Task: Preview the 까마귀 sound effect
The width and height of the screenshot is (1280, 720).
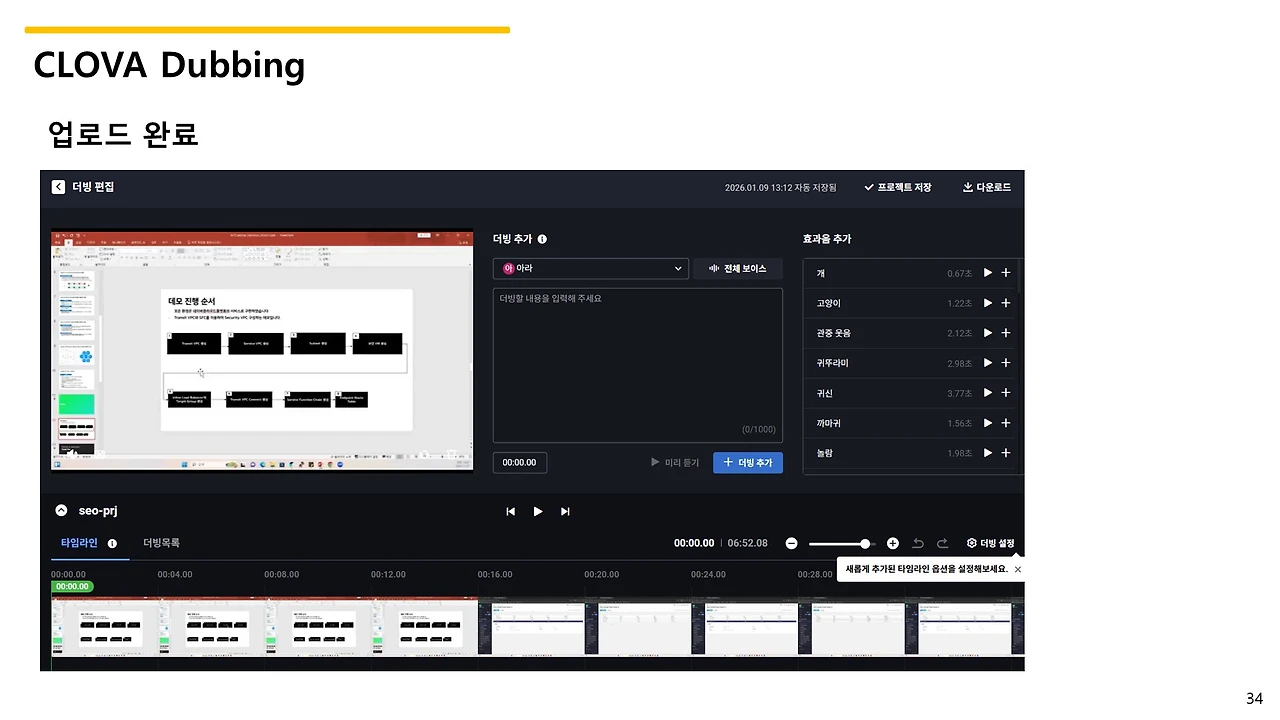Action: point(988,423)
